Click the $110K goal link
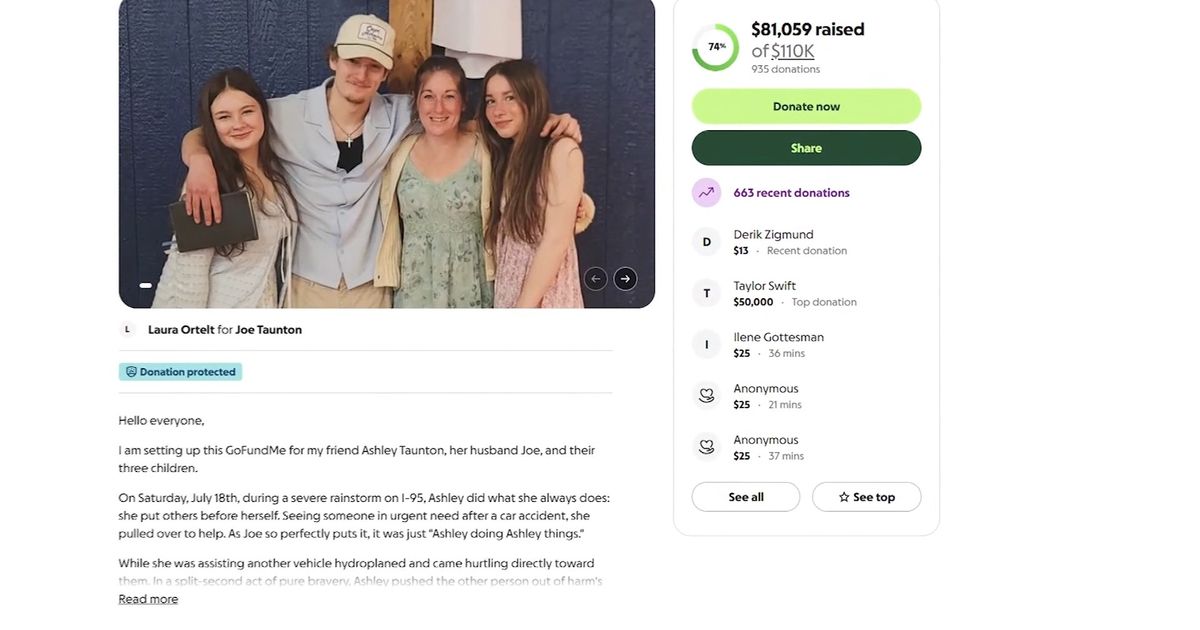The height and width of the screenshot is (630, 1200). 793,51
